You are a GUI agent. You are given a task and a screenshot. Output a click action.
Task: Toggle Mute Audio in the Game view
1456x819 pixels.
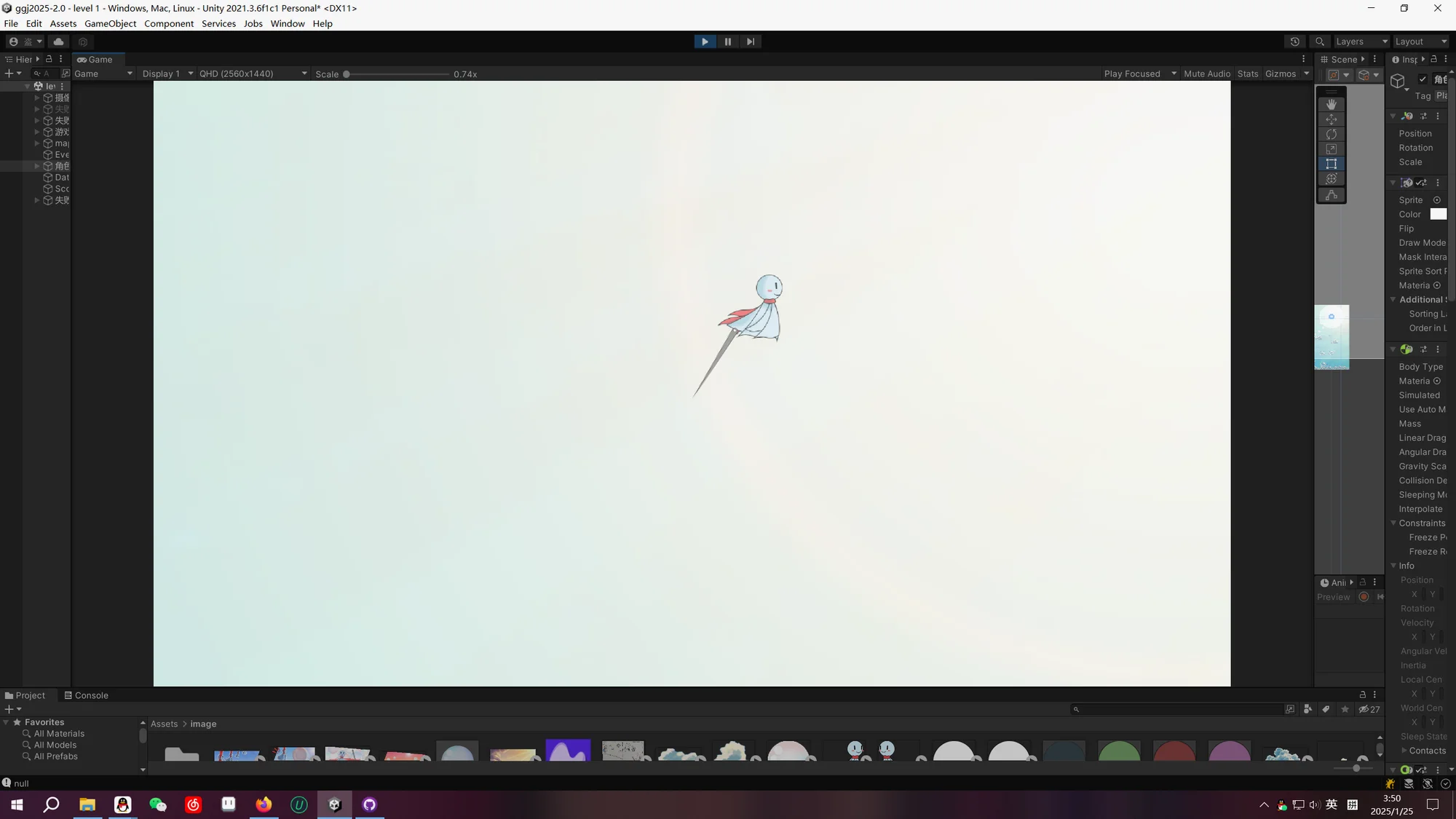pos(1207,74)
